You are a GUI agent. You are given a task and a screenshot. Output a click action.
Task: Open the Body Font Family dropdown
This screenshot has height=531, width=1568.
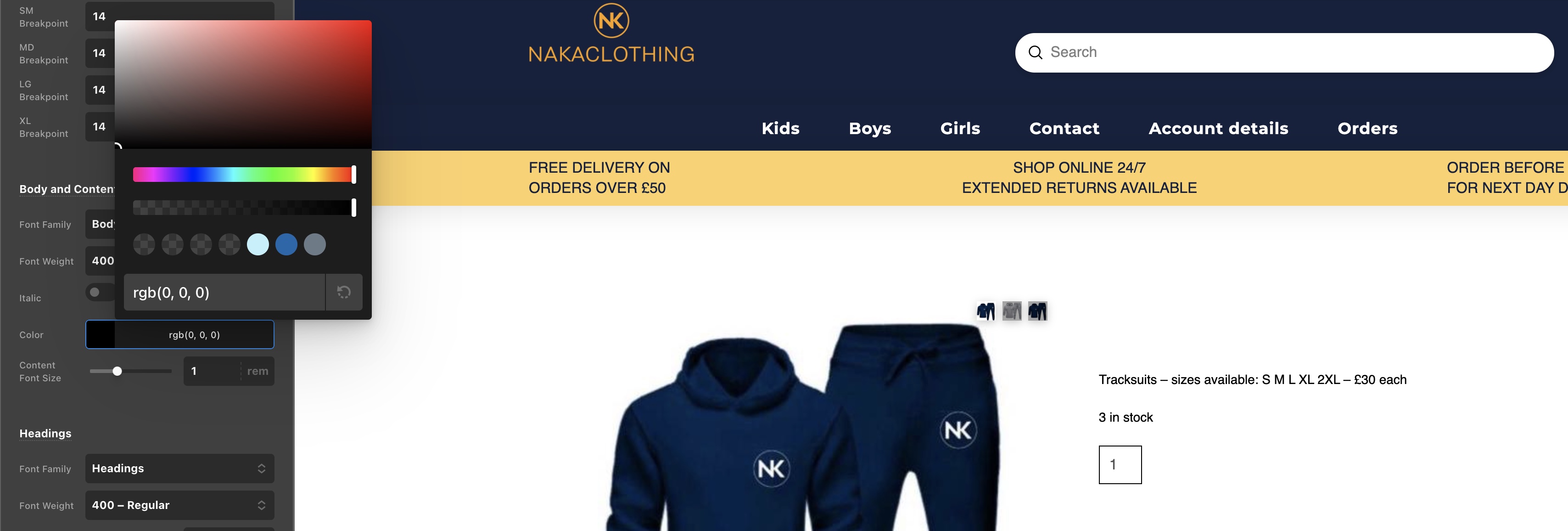101,224
